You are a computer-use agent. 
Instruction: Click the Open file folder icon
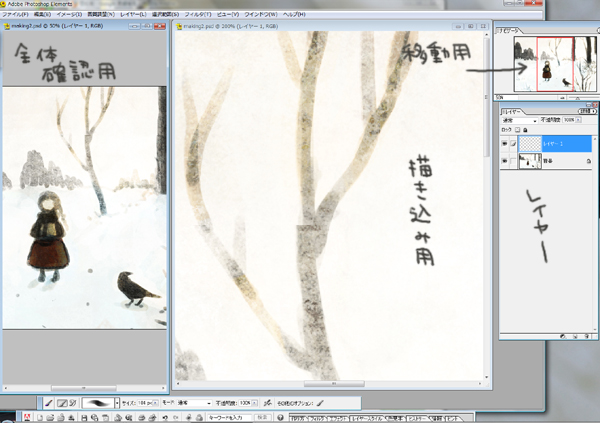click(x=50, y=418)
